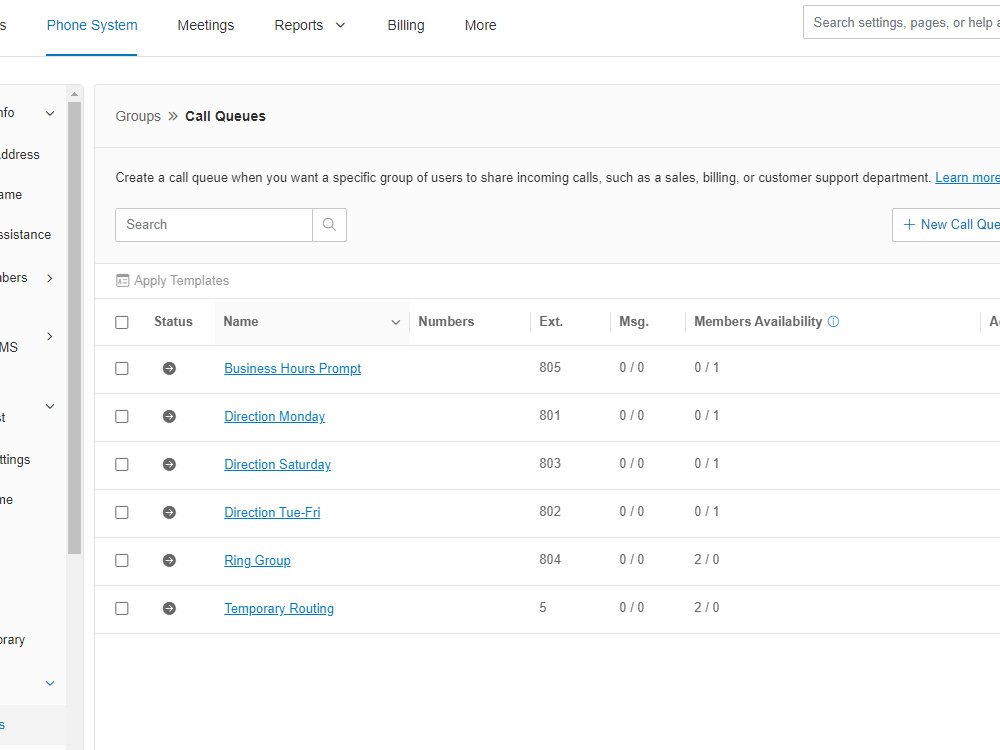Click the search magnifier icon beside the queue search box

point(329,224)
